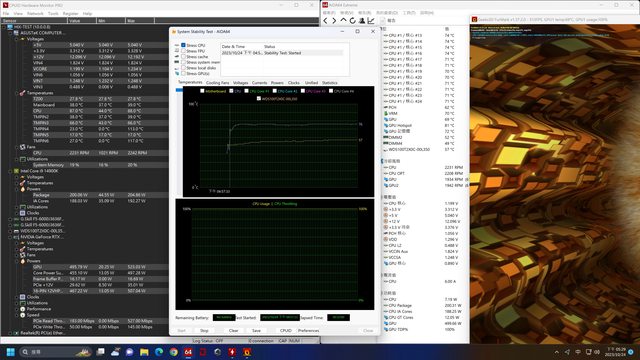This screenshot has height=360, width=640.
Task: Open the chat app taskbar icon
Action: click(x=129, y=352)
